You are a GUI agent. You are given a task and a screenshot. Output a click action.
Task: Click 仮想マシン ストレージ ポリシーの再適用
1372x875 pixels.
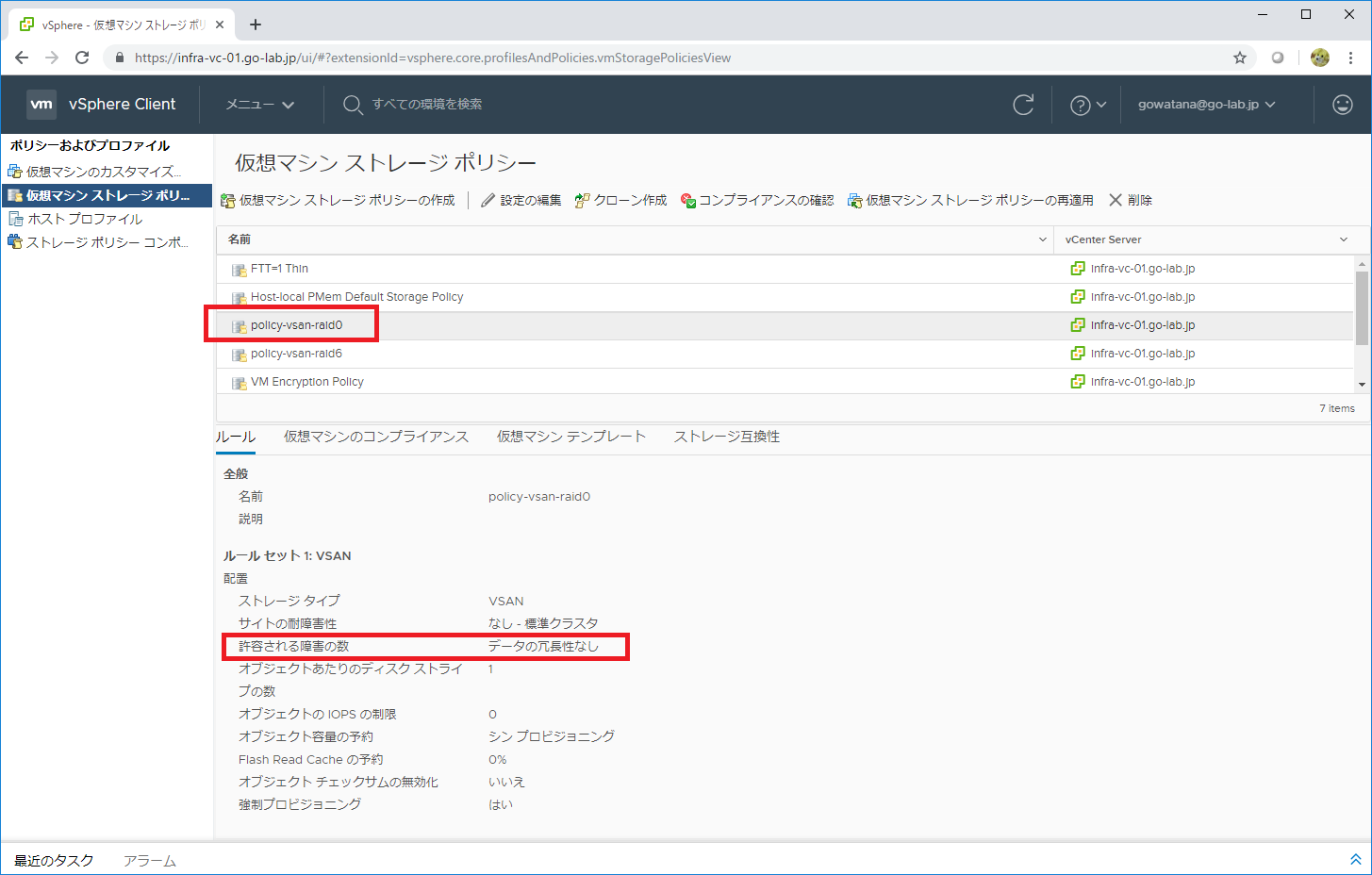click(x=970, y=200)
